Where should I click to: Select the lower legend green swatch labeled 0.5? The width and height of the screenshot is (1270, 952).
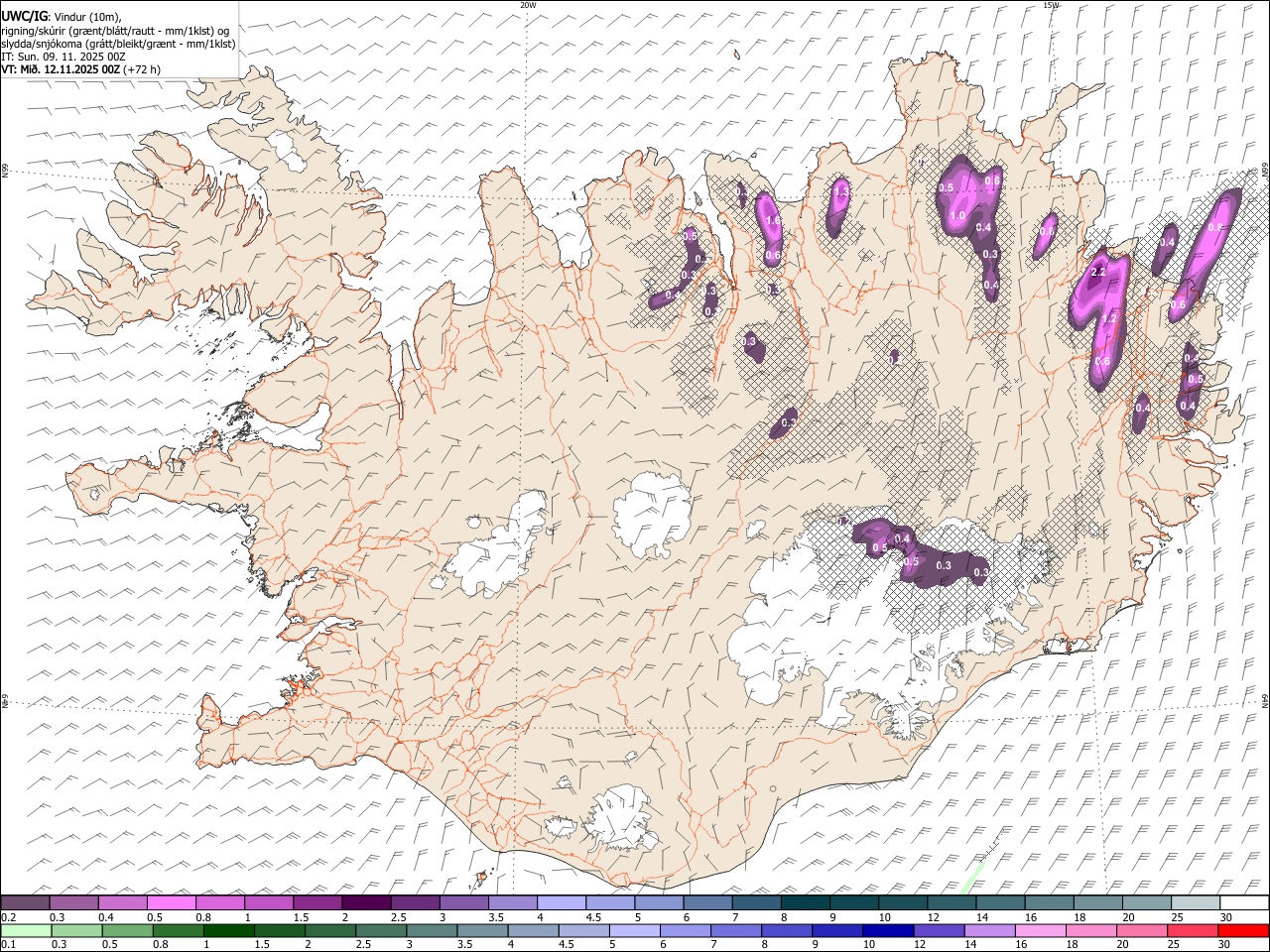click(127, 930)
